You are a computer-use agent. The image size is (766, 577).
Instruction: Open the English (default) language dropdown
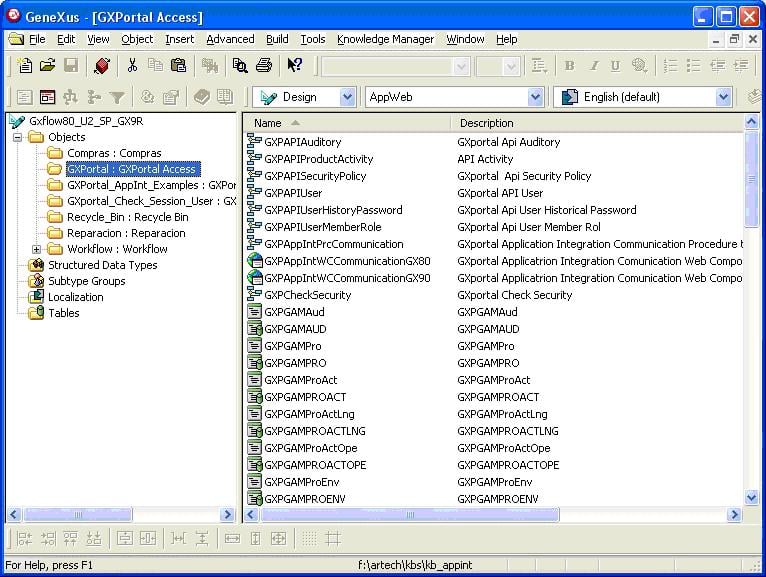click(x=723, y=97)
